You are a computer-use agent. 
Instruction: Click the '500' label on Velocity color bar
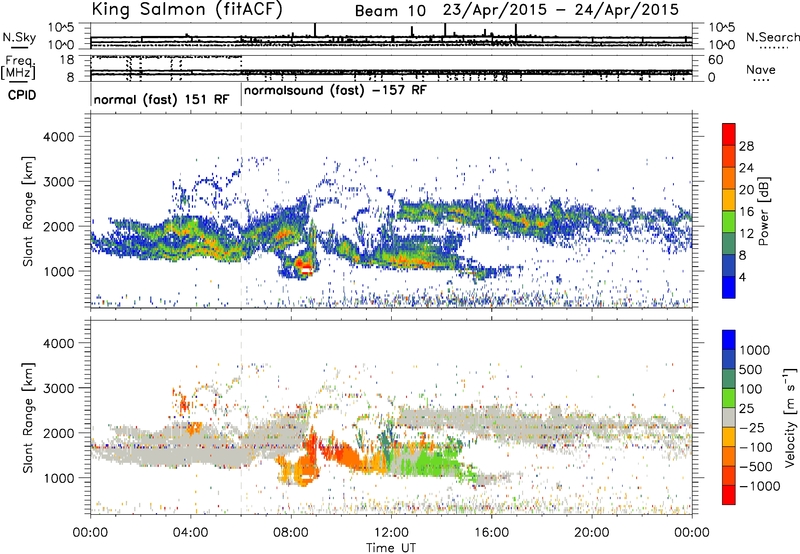[x=751, y=369]
